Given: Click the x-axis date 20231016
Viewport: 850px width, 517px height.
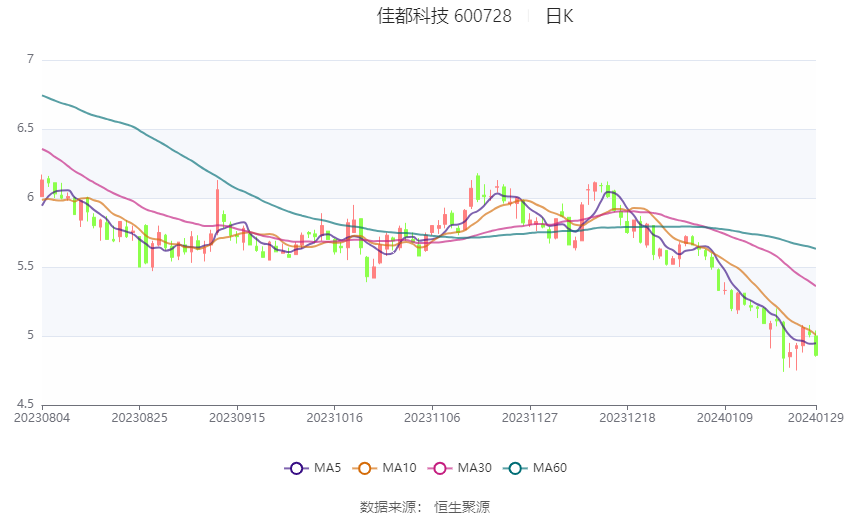Looking at the screenshot, I should 334,418.
